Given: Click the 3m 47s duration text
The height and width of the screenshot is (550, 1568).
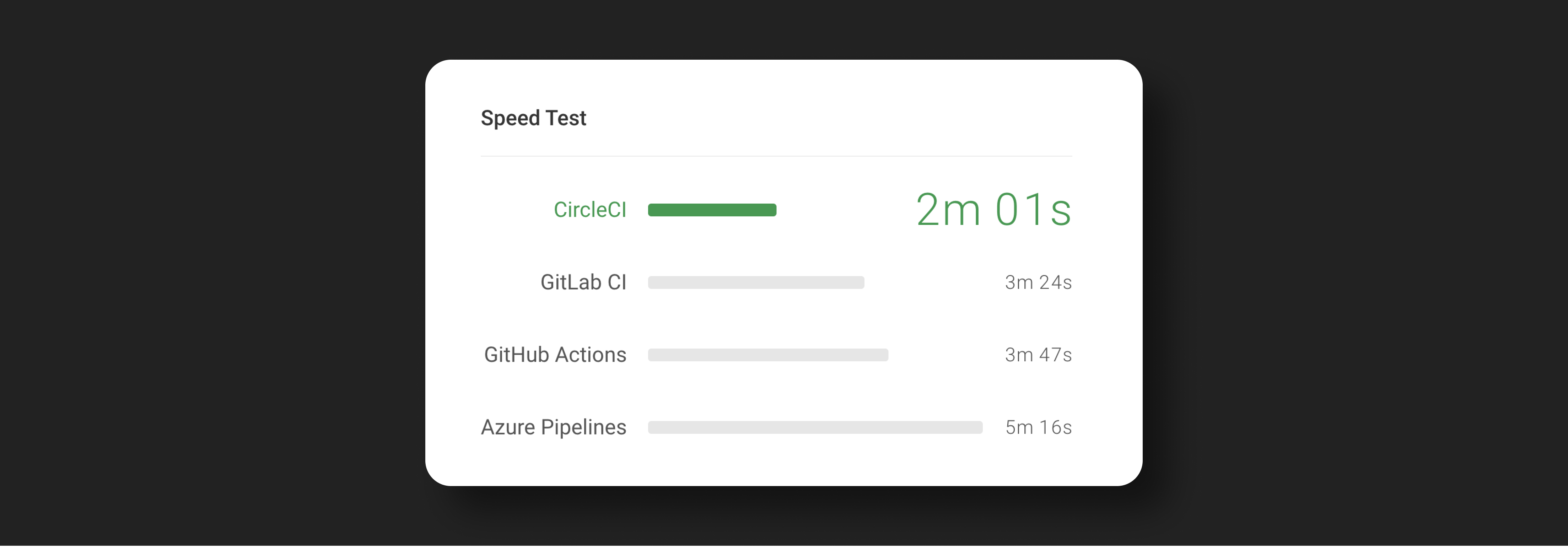Looking at the screenshot, I should tap(1038, 355).
